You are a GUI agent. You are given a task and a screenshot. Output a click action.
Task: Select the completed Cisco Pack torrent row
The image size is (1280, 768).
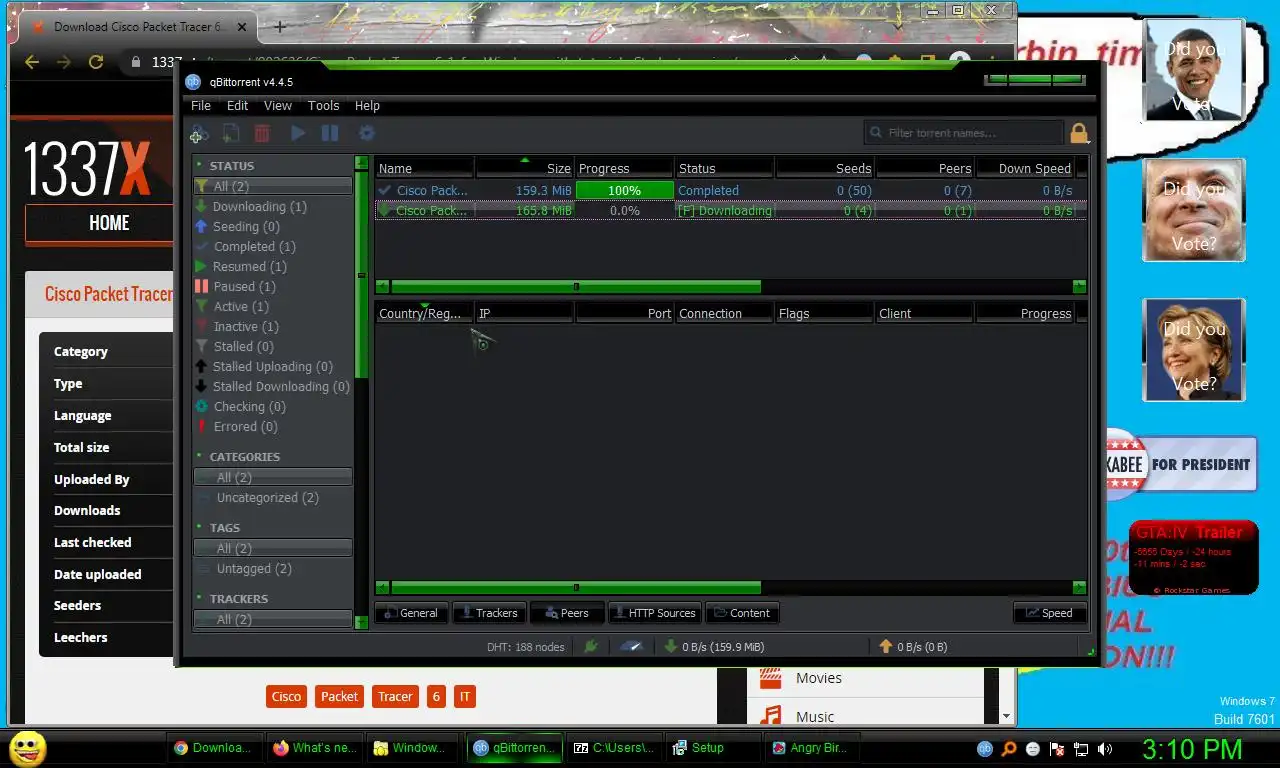730,190
